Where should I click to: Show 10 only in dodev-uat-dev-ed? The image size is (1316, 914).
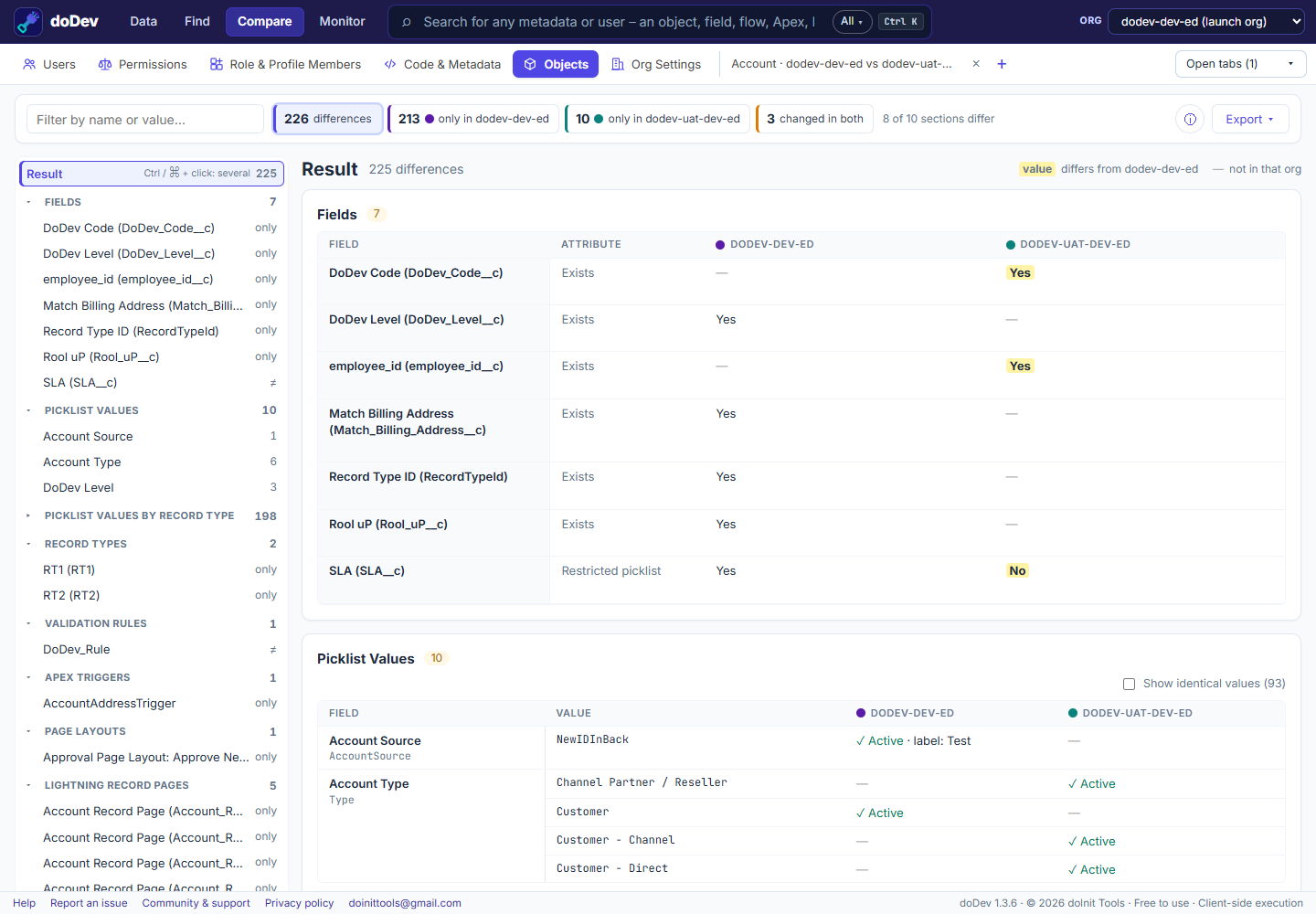(658, 119)
